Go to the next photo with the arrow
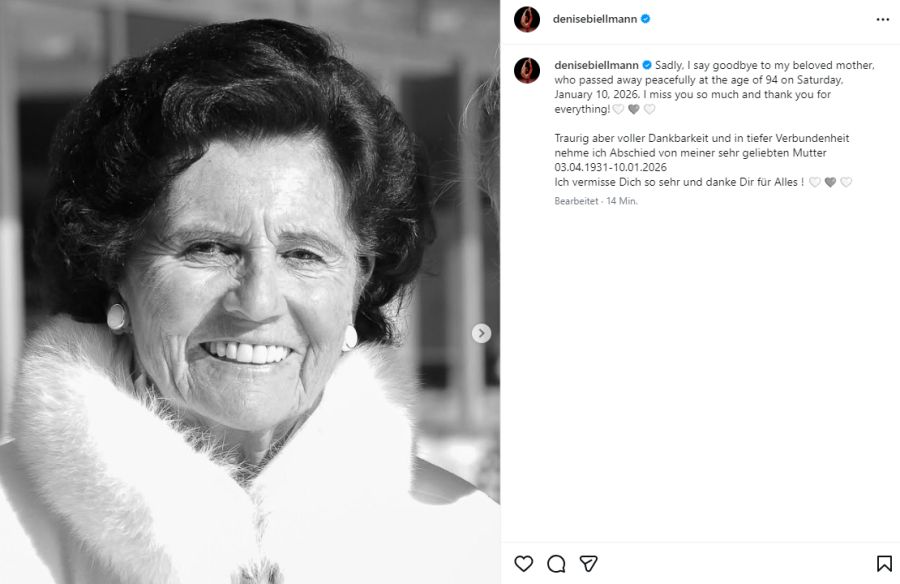Image resolution: width=900 pixels, height=584 pixels. coord(481,333)
